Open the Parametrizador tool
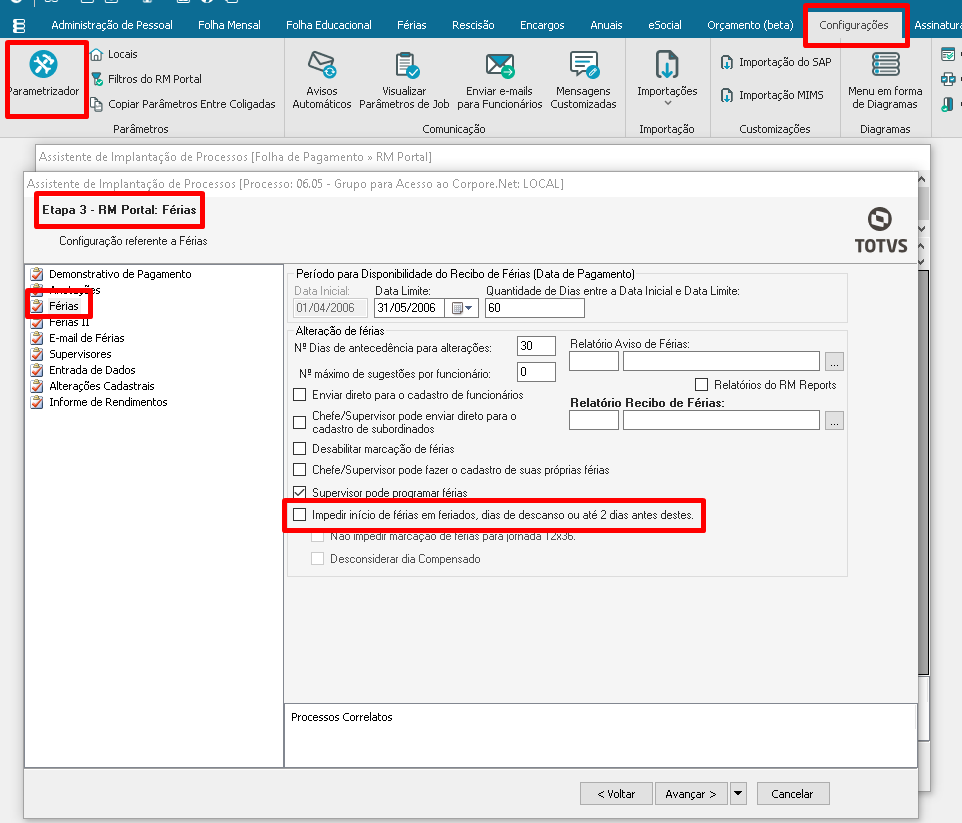Screen dimensions: 962x823 pyautogui.click(x=44, y=75)
